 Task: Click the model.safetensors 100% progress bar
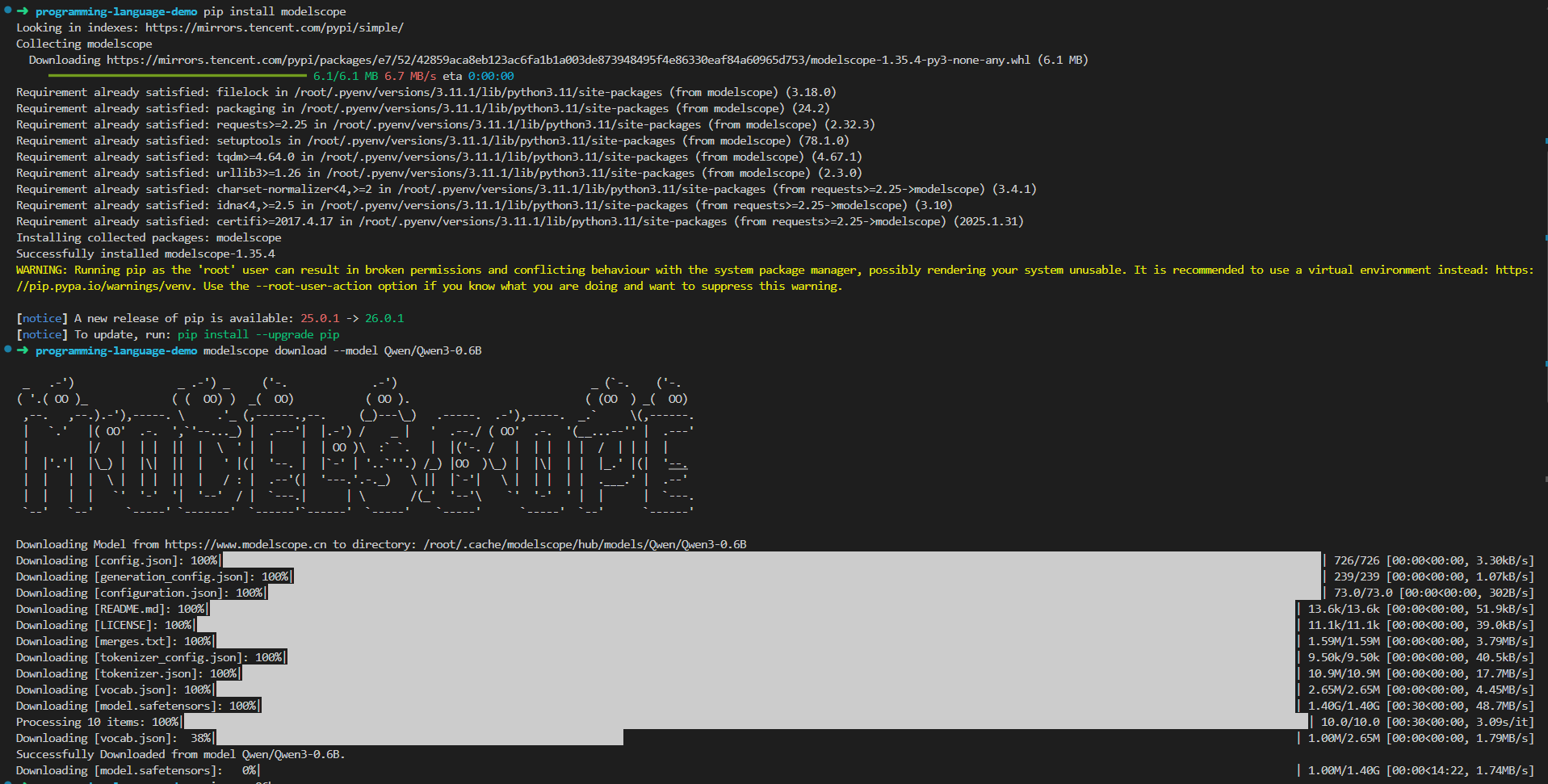(x=778, y=706)
